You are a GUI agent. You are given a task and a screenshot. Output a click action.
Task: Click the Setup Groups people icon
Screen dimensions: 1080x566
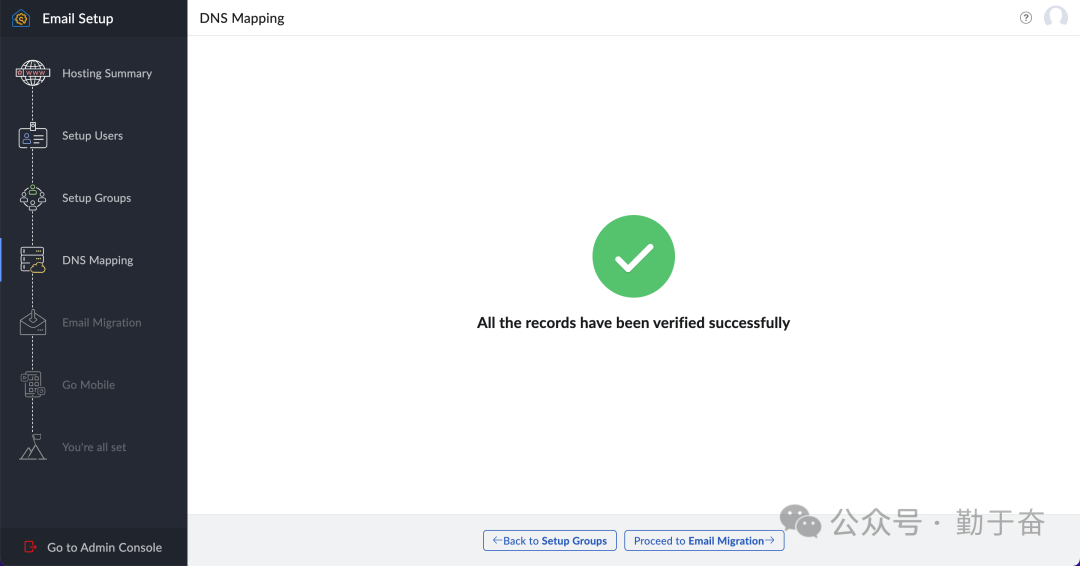(33, 198)
